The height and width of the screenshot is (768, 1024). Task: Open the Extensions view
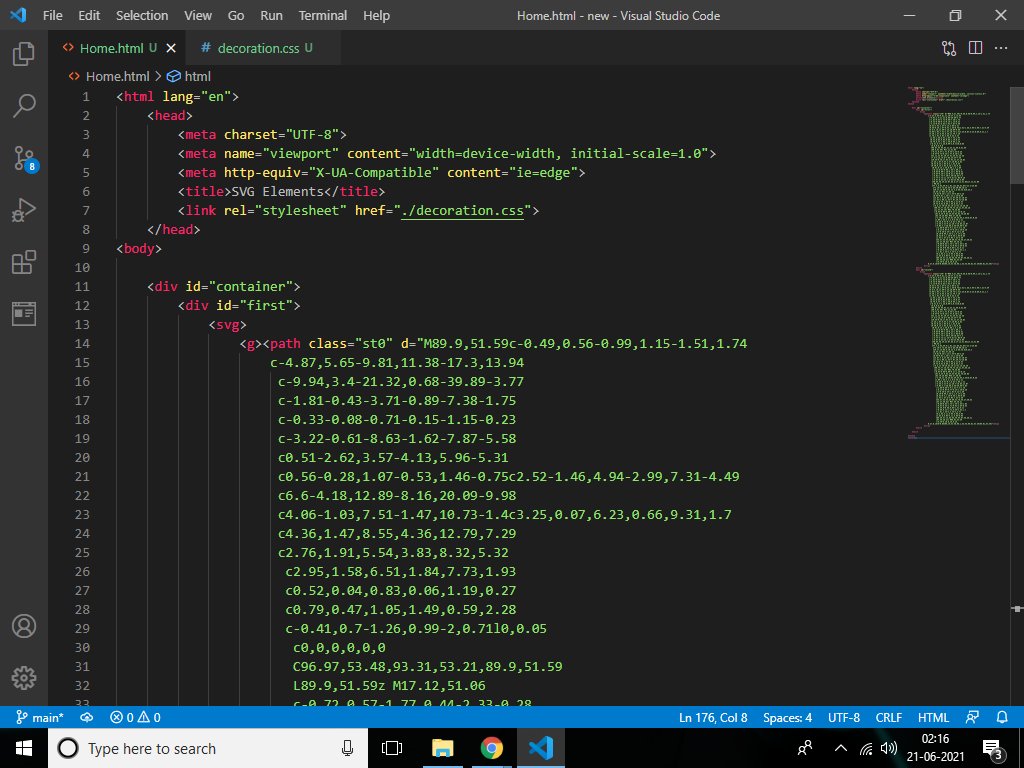tap(24, 262)
